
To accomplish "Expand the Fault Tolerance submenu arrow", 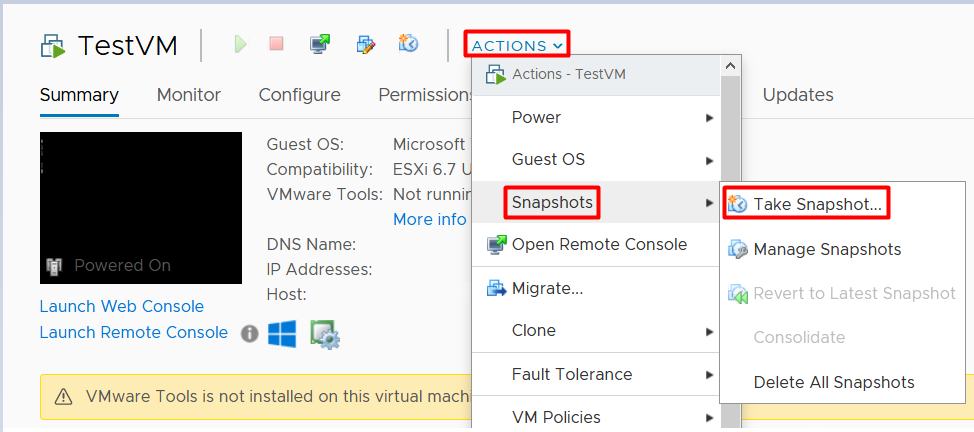I will pyautogui.click(x=709, y=375).
